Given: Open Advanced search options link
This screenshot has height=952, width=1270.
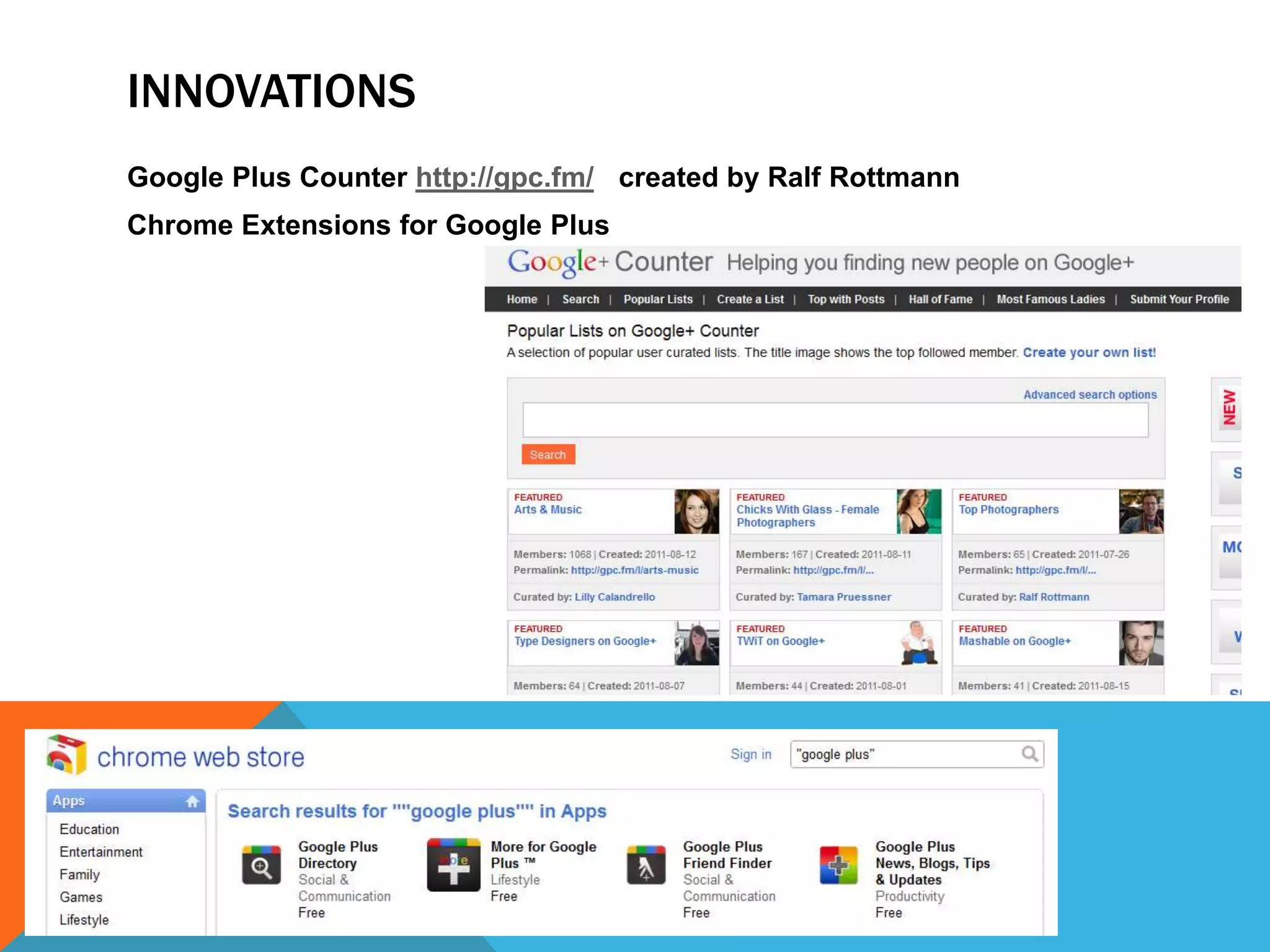Looking at the screenshot, I should (x=1090, y=395).
